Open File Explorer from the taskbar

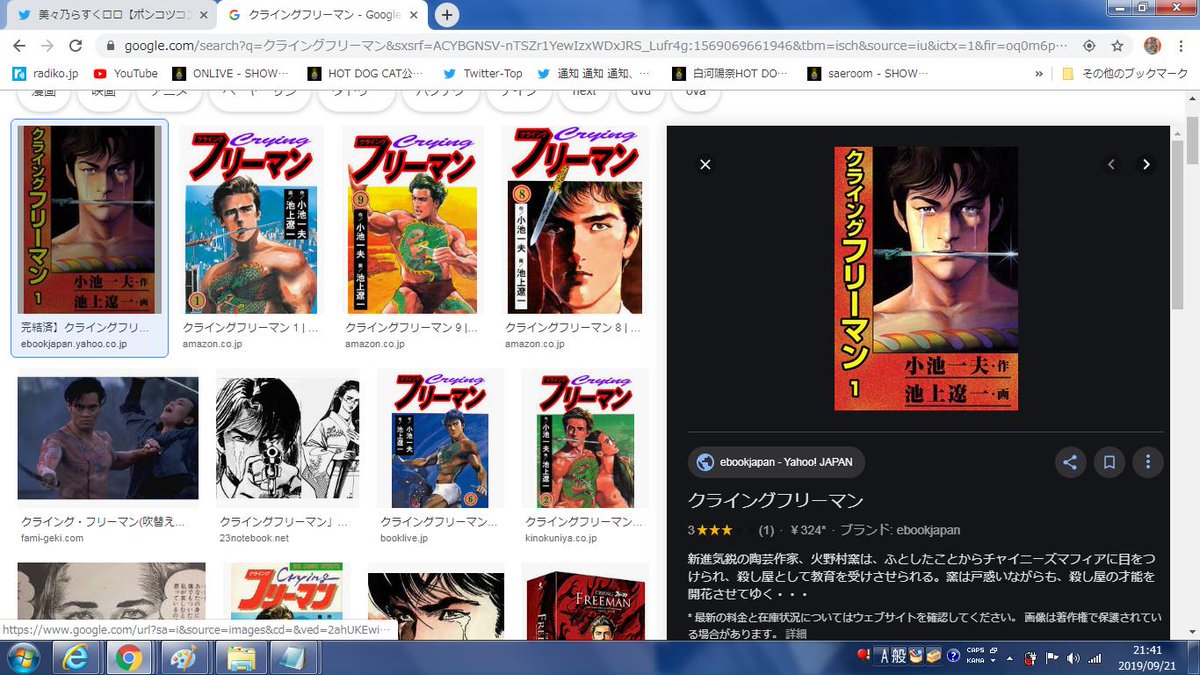241,657
